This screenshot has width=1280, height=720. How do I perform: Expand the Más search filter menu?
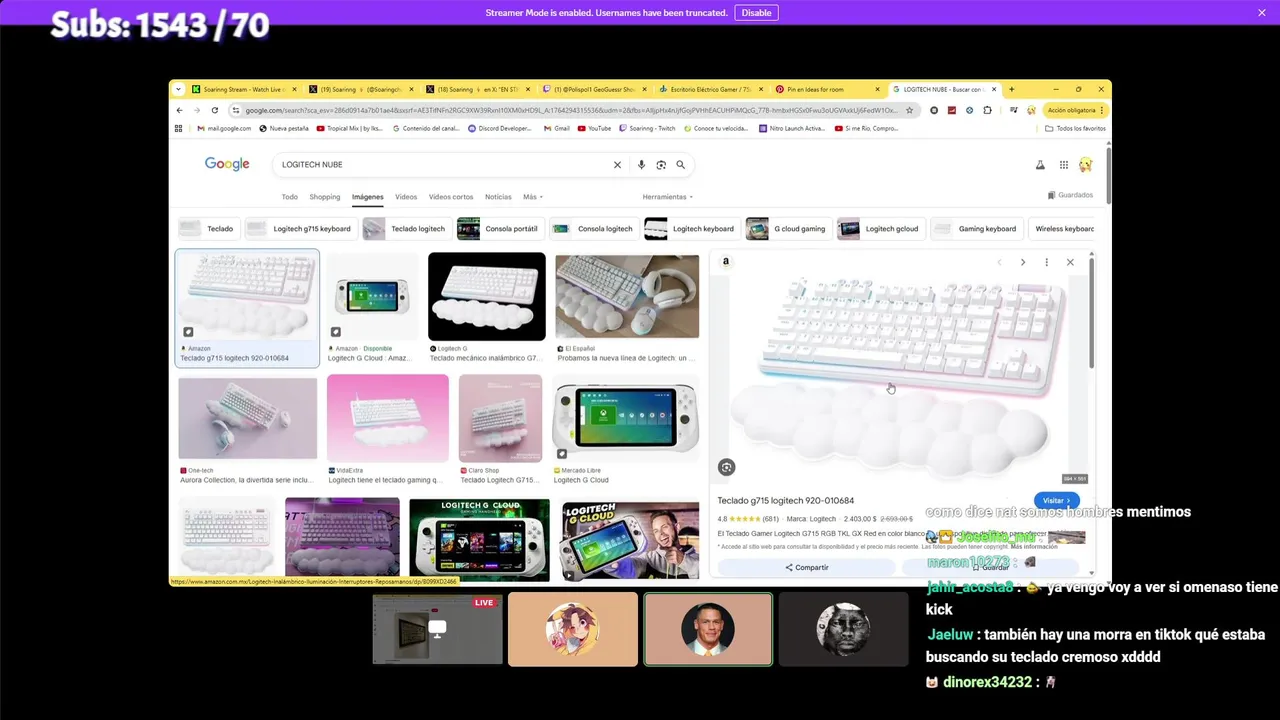tap(533, 197)
